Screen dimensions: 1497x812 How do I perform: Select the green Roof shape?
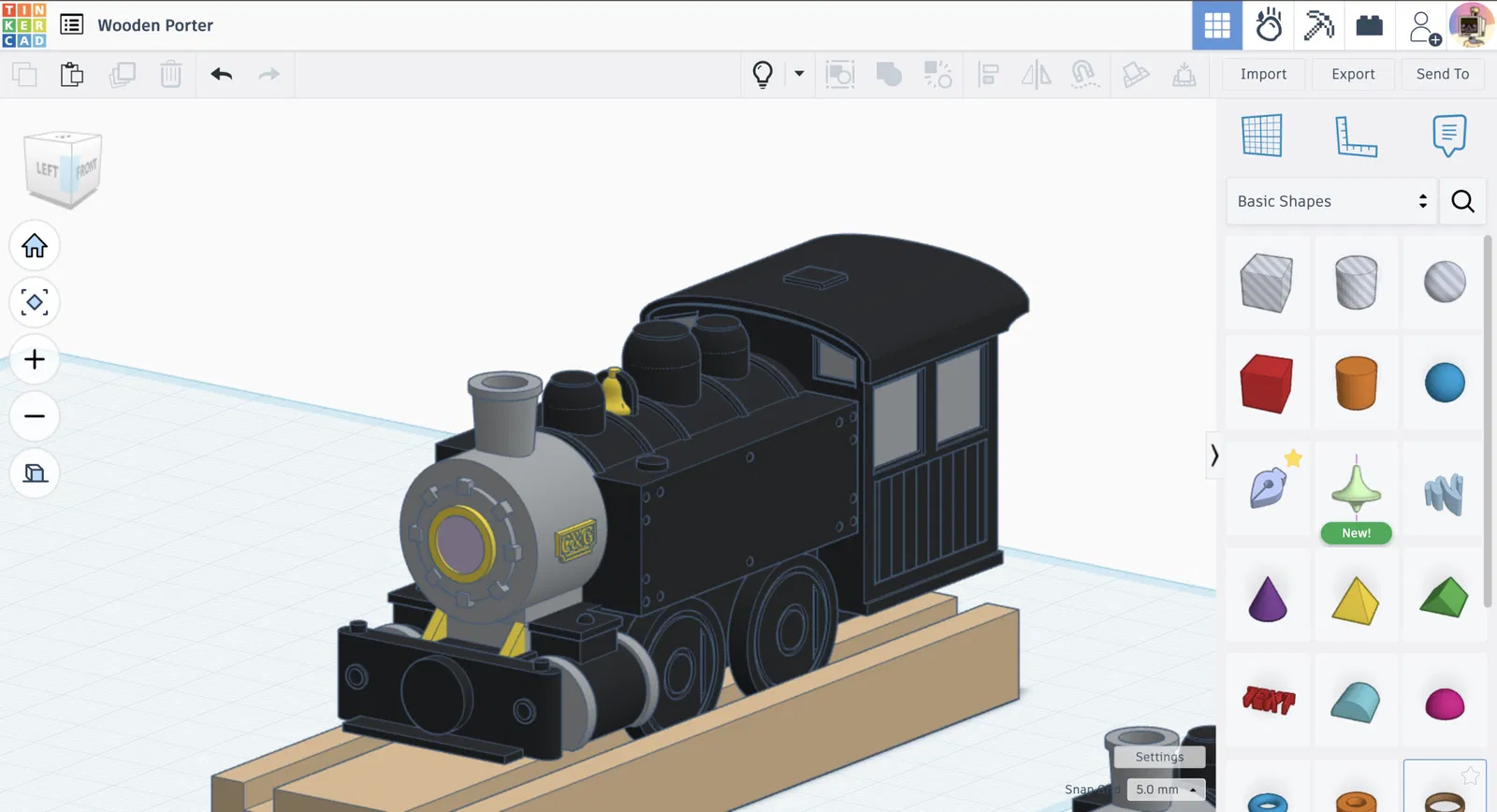[1445, 599]
